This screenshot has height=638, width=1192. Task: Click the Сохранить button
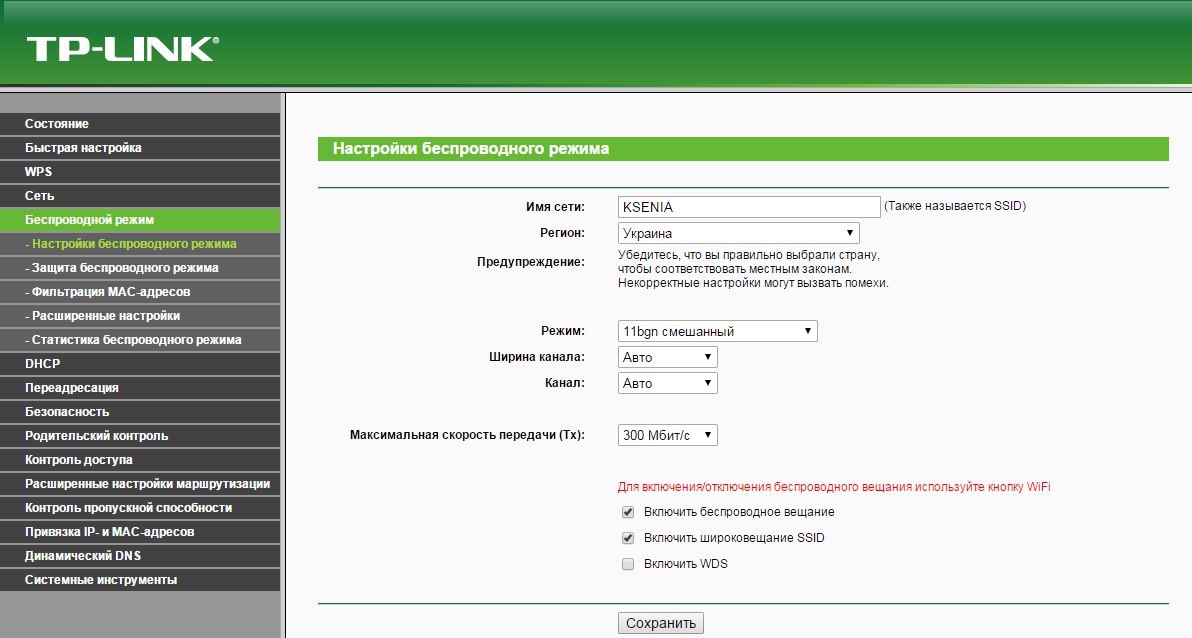pos(660,623)
